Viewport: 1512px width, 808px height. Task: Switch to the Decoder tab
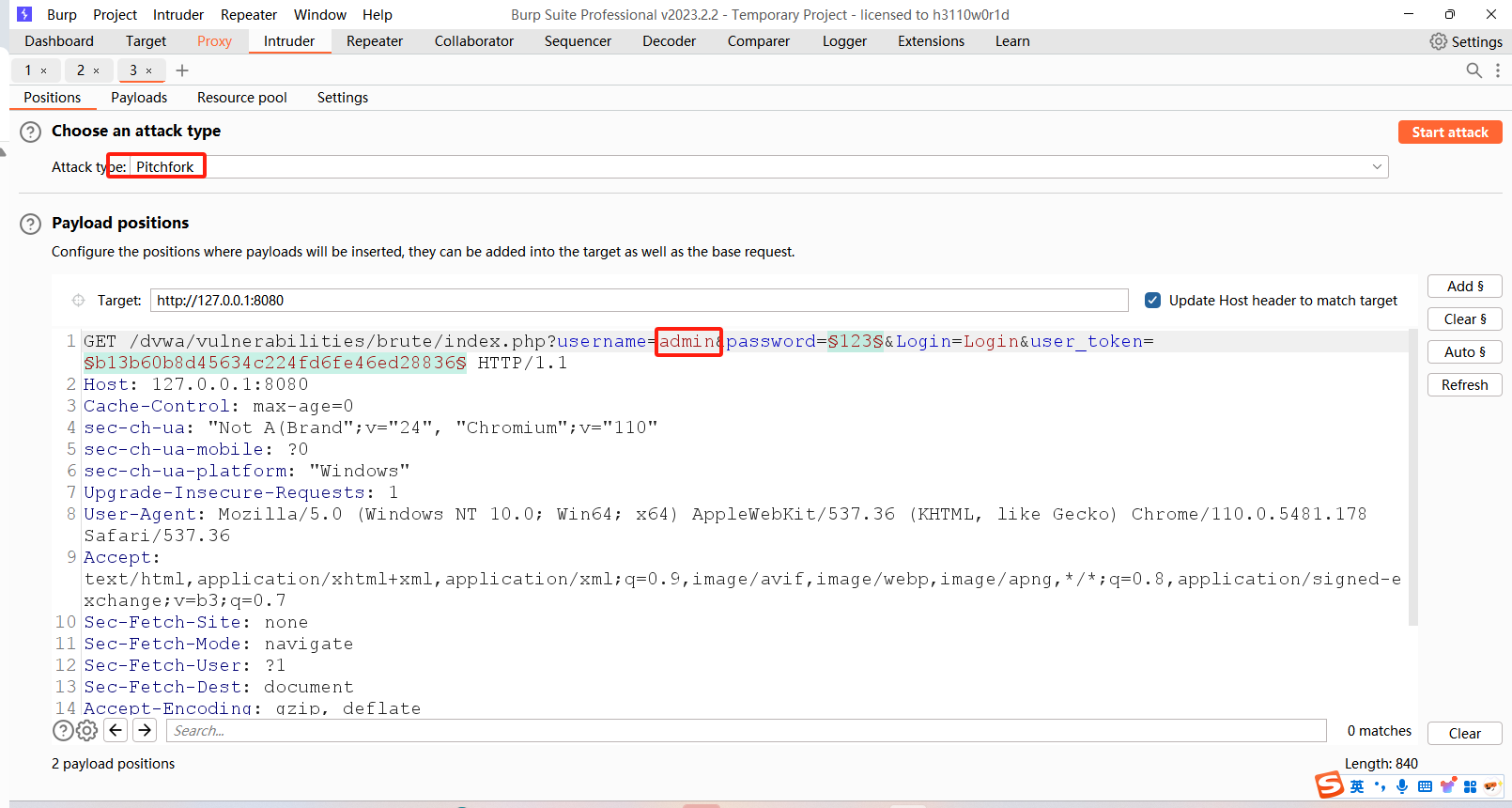(669, 41)
